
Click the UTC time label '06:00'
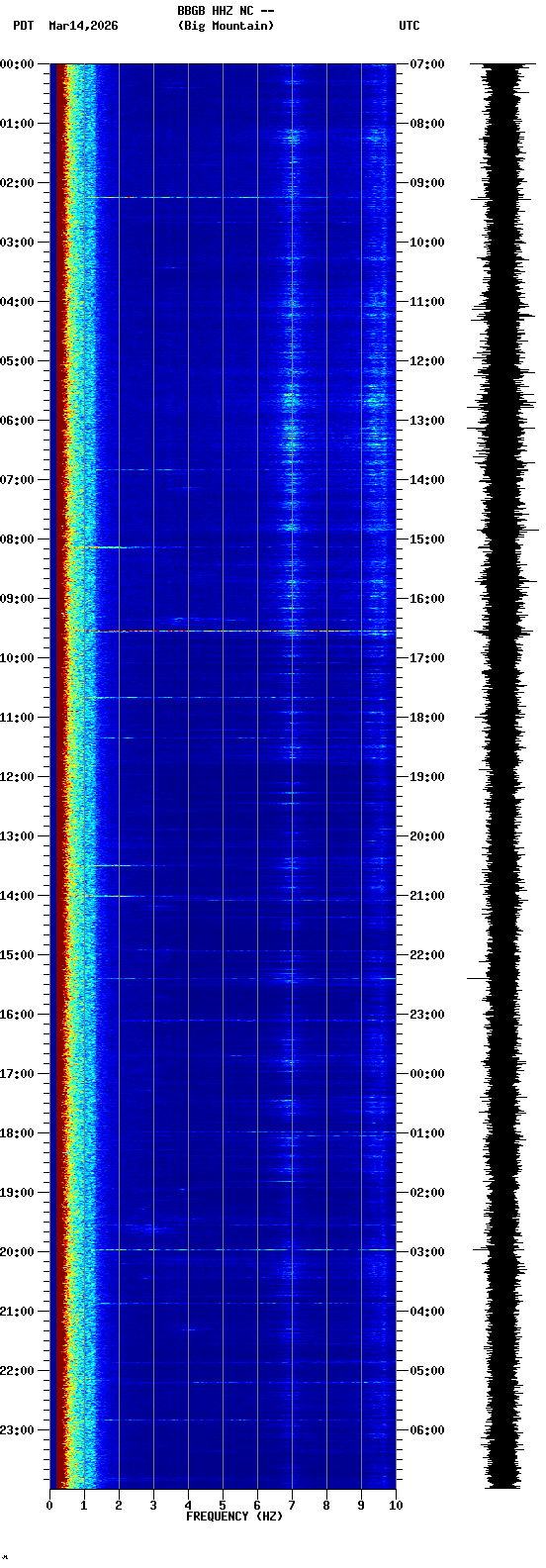(x=427, y=1430)
